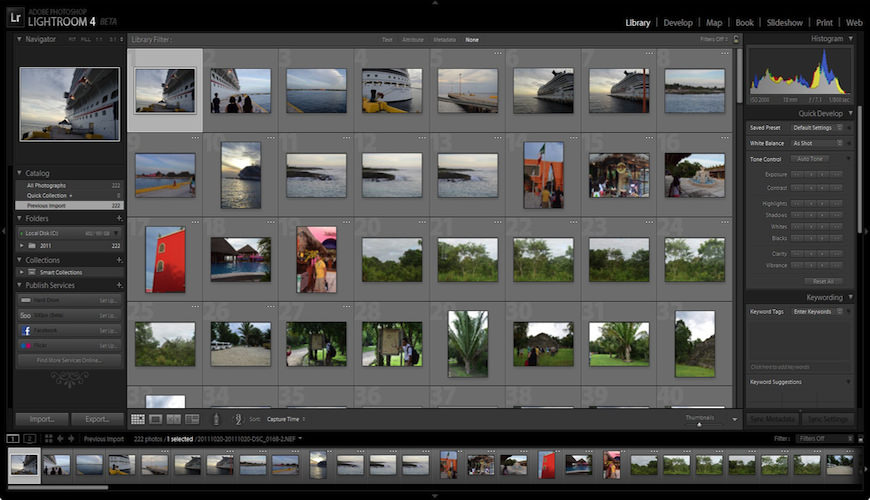Open the White Balance As Shot dropdown
The image size is (870, 500).
(x=817, y=143)
